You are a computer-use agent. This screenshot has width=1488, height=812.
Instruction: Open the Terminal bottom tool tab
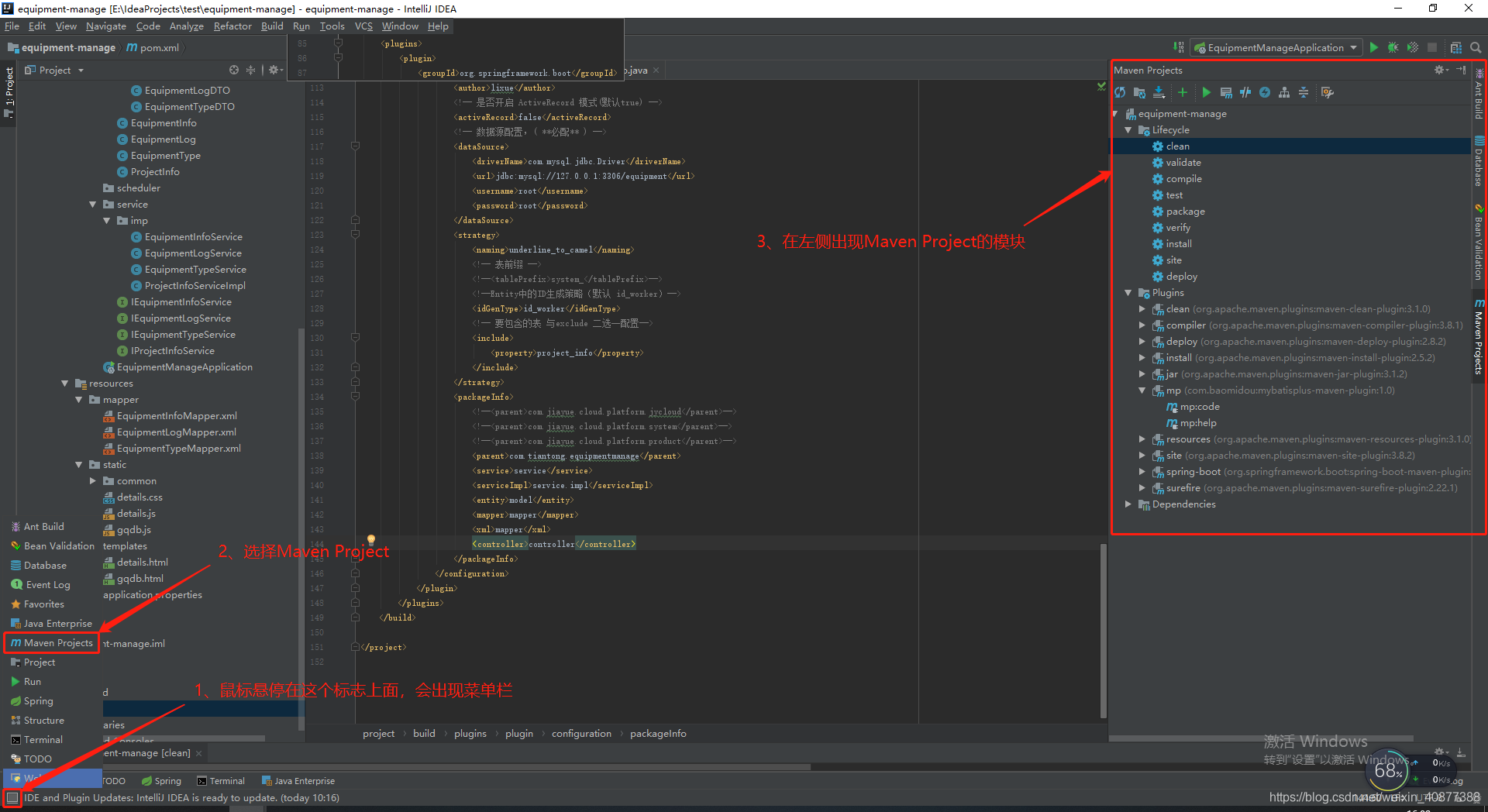pos(221,781)
